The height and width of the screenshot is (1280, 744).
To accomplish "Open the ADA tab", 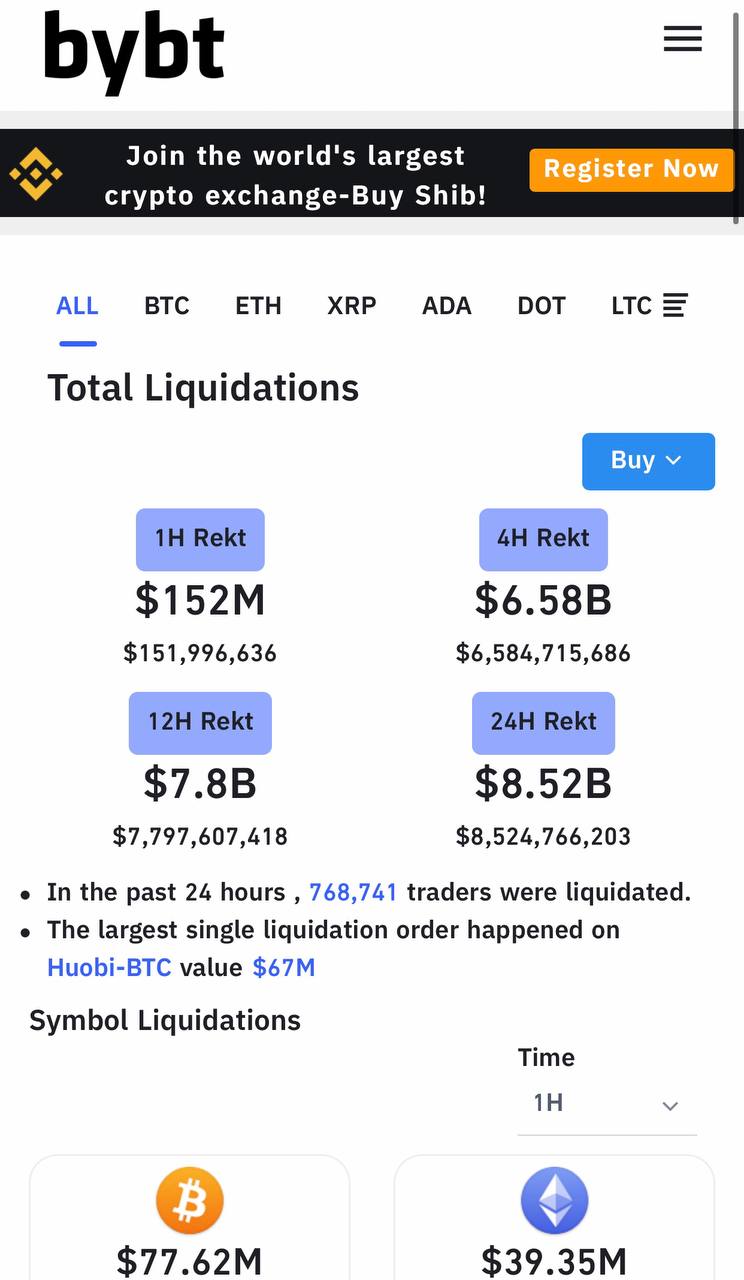I will pos(446,306).
